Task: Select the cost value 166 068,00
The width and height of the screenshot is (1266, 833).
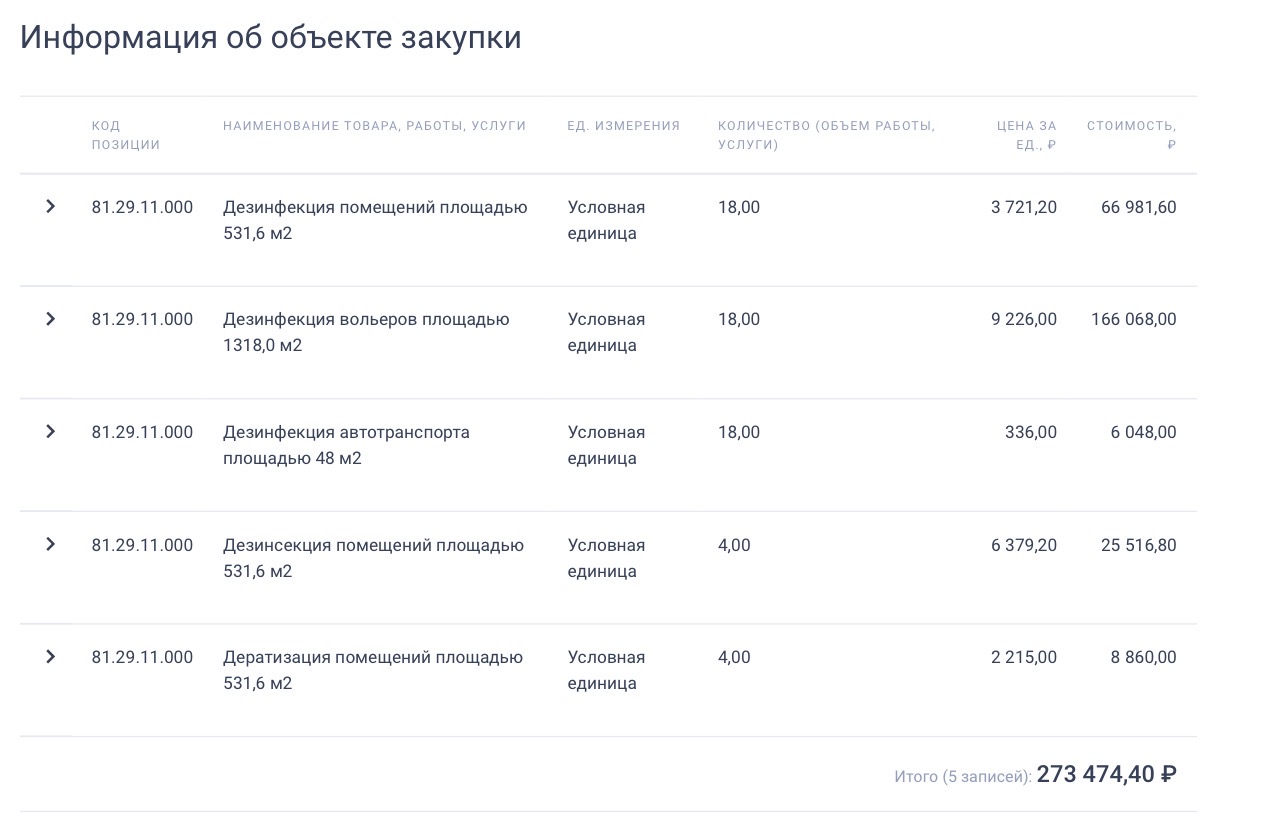Action: coord(1133,319)
